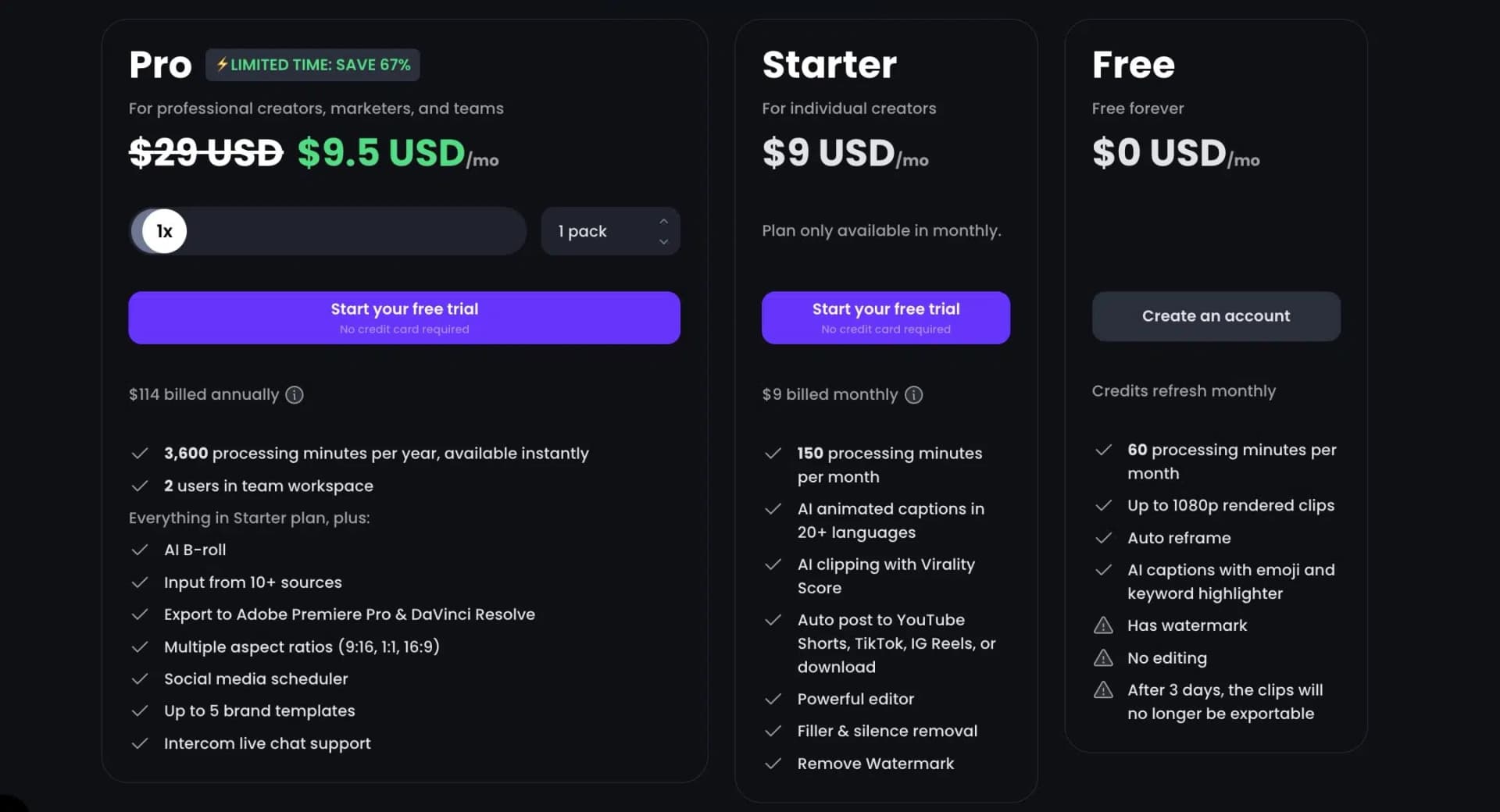The image size is (1500, 812).
Task: Click the checkmark beside Powerful editor
Action: click(773, 700)
